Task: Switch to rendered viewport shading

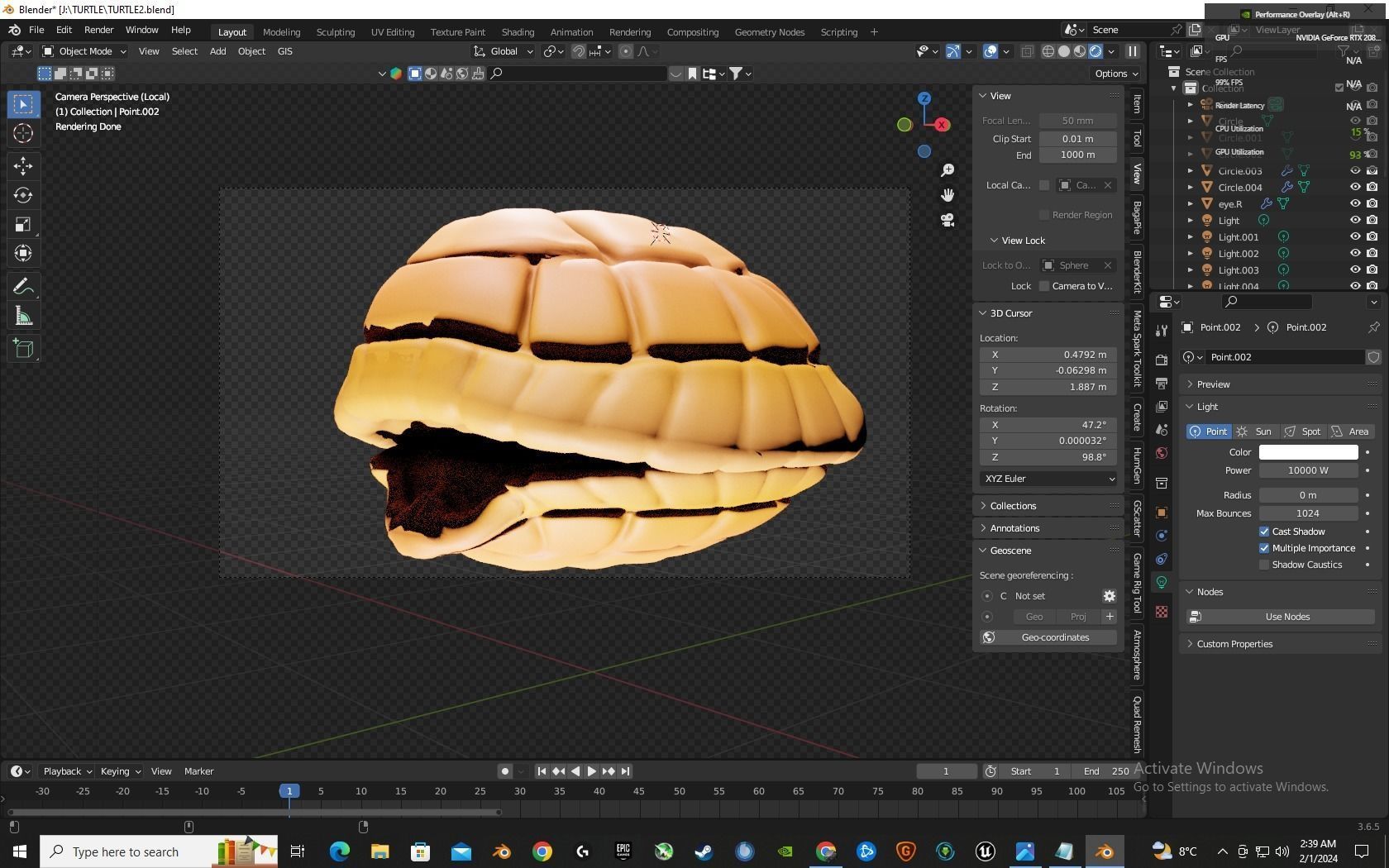Action: click(1095, 51)
